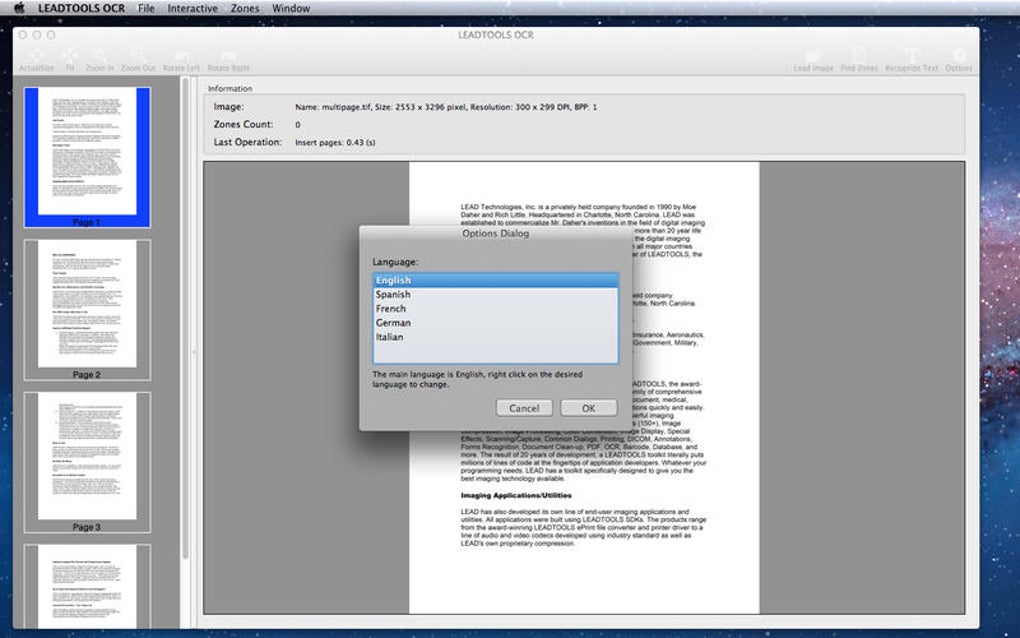Open the Interactive menu
Screen dimensions: 1020x638
(x=193, y=8)
